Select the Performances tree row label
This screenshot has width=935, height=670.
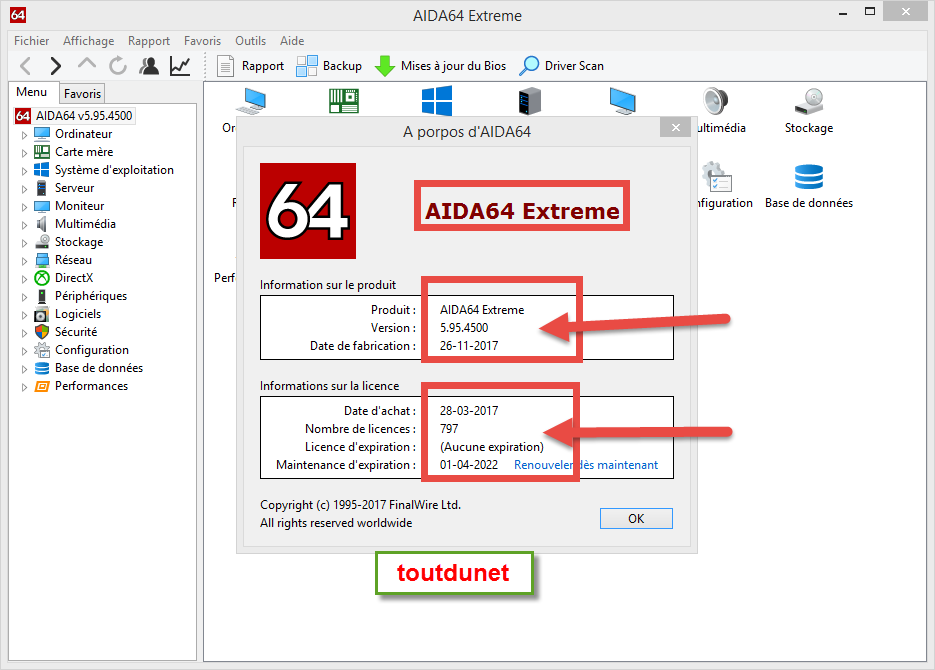(x=91, y=386)
